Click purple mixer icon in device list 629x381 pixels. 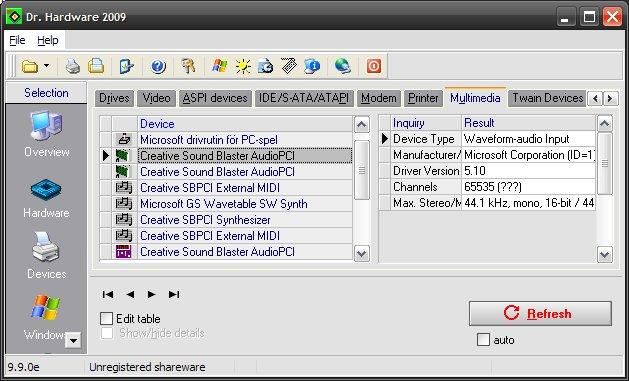pyautogui.click(x=124, y=252)
